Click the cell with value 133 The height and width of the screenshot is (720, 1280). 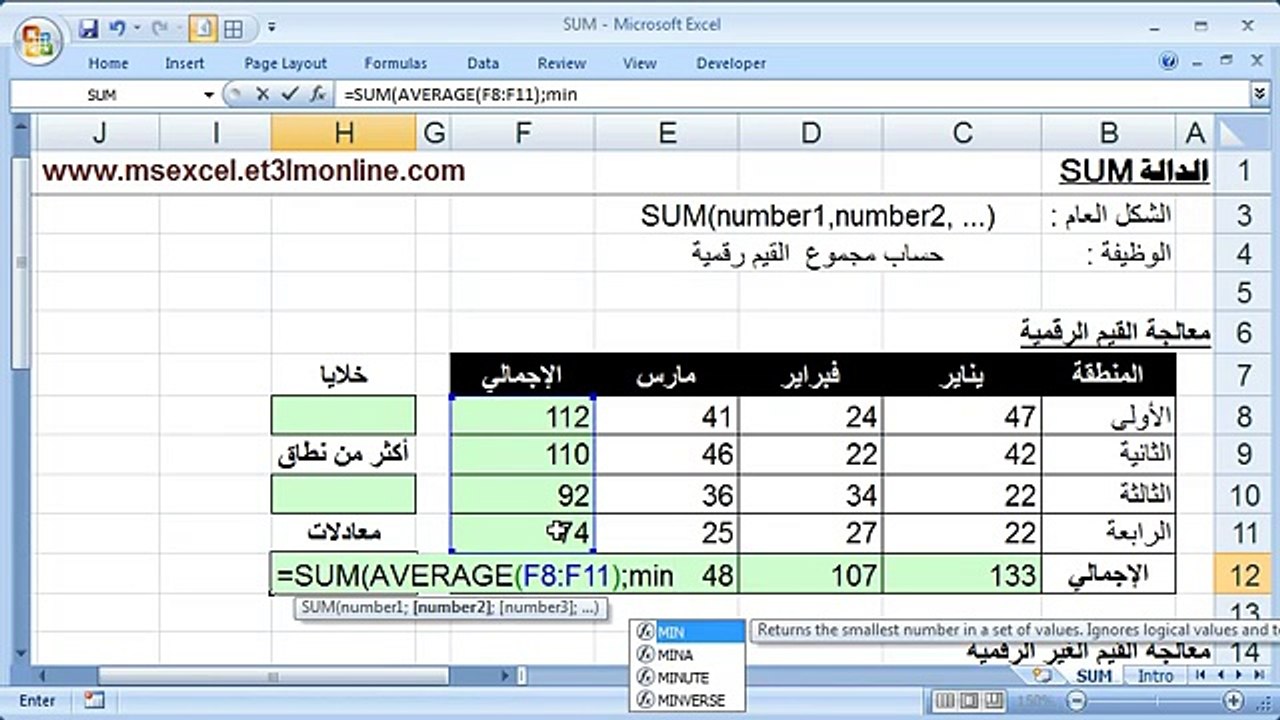coord(962,575)
